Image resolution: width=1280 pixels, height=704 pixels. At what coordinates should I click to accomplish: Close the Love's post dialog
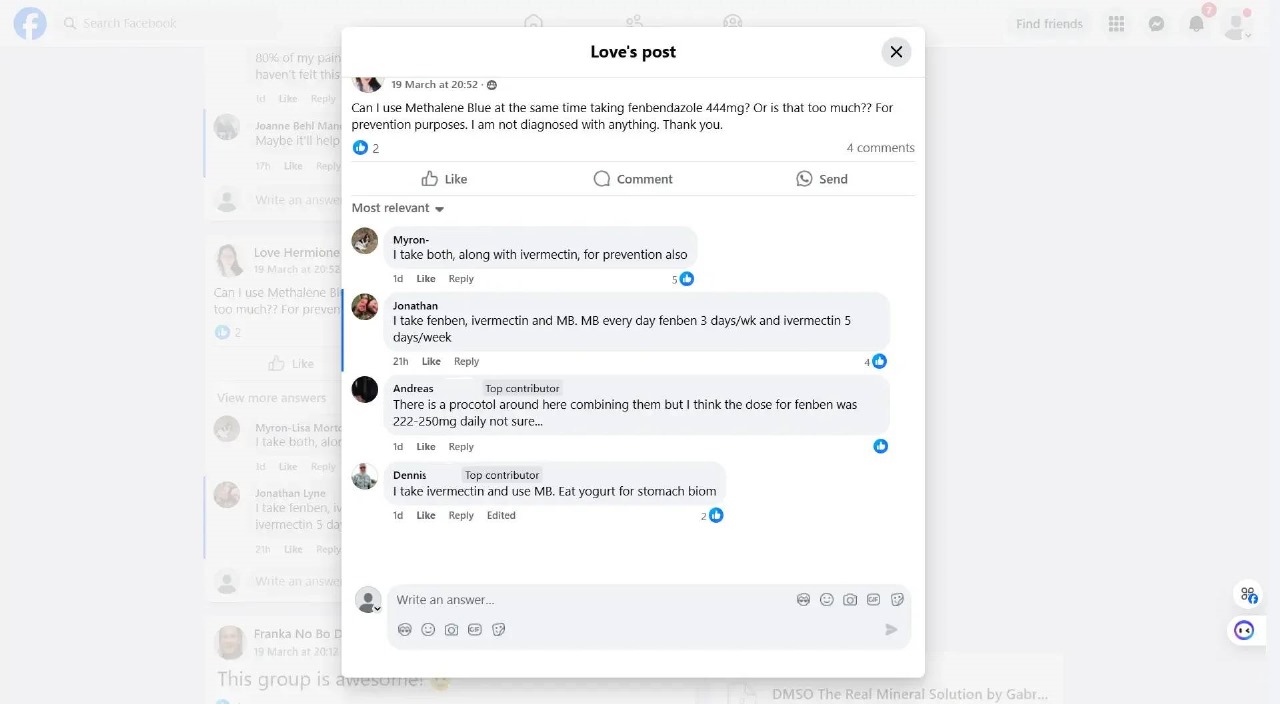click(x=896, y=52)
